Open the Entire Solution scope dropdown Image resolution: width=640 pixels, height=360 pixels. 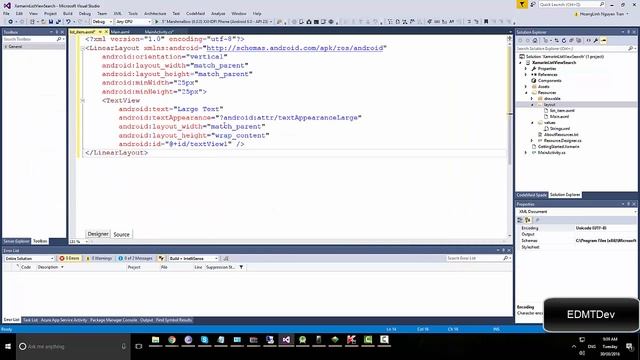tap(29, 258)
